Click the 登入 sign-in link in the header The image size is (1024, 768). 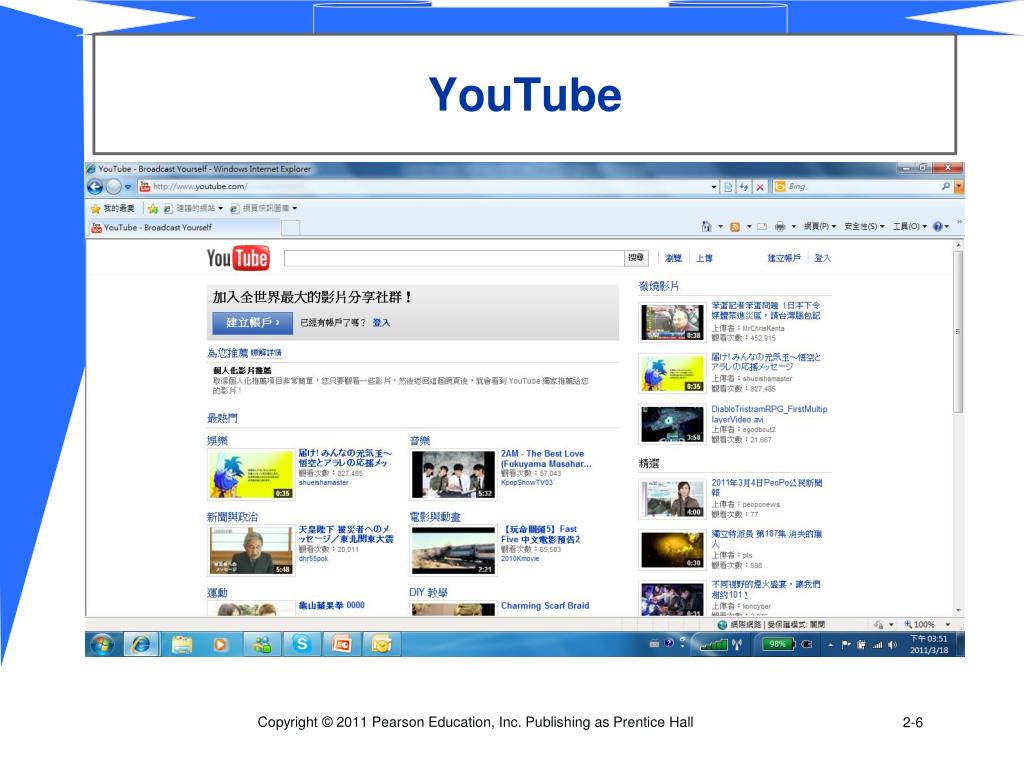pyautogui.click(x=822, y=259)
